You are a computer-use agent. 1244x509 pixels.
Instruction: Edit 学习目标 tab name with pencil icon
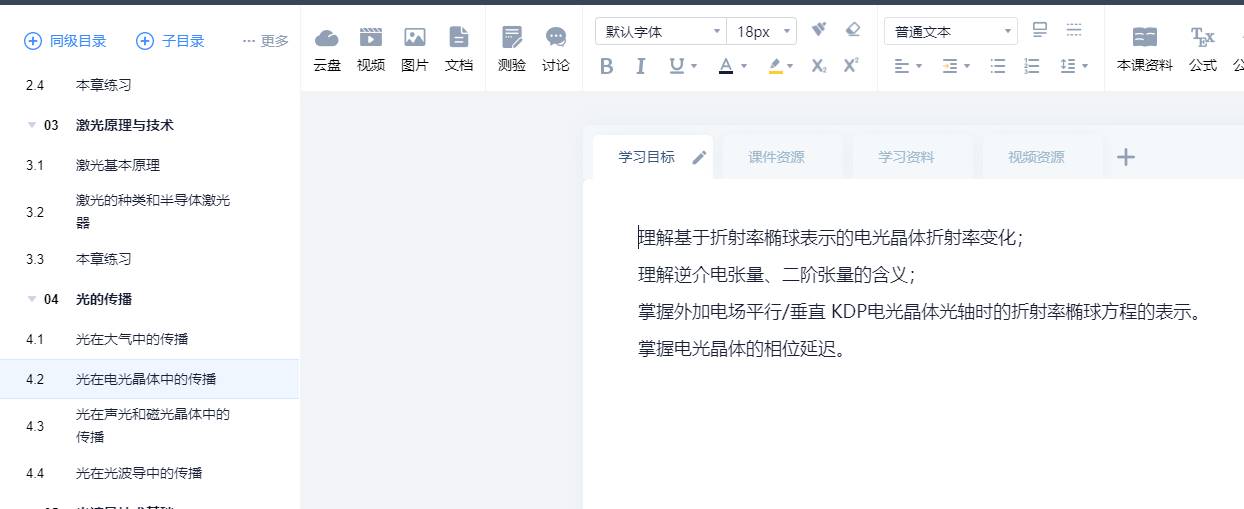(x=699, y=157)
